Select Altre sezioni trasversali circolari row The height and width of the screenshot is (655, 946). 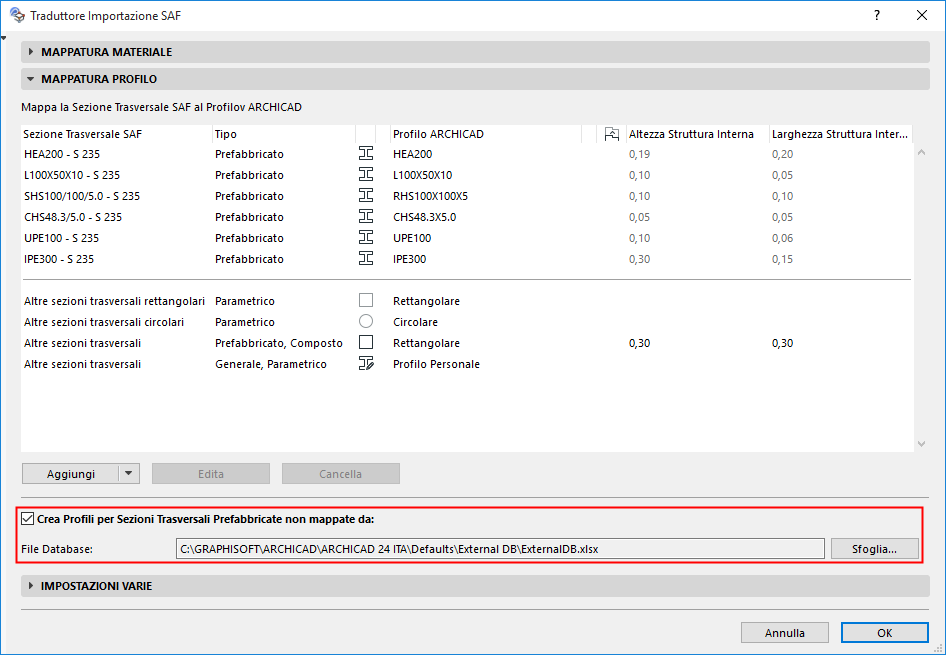click(466, 321)
